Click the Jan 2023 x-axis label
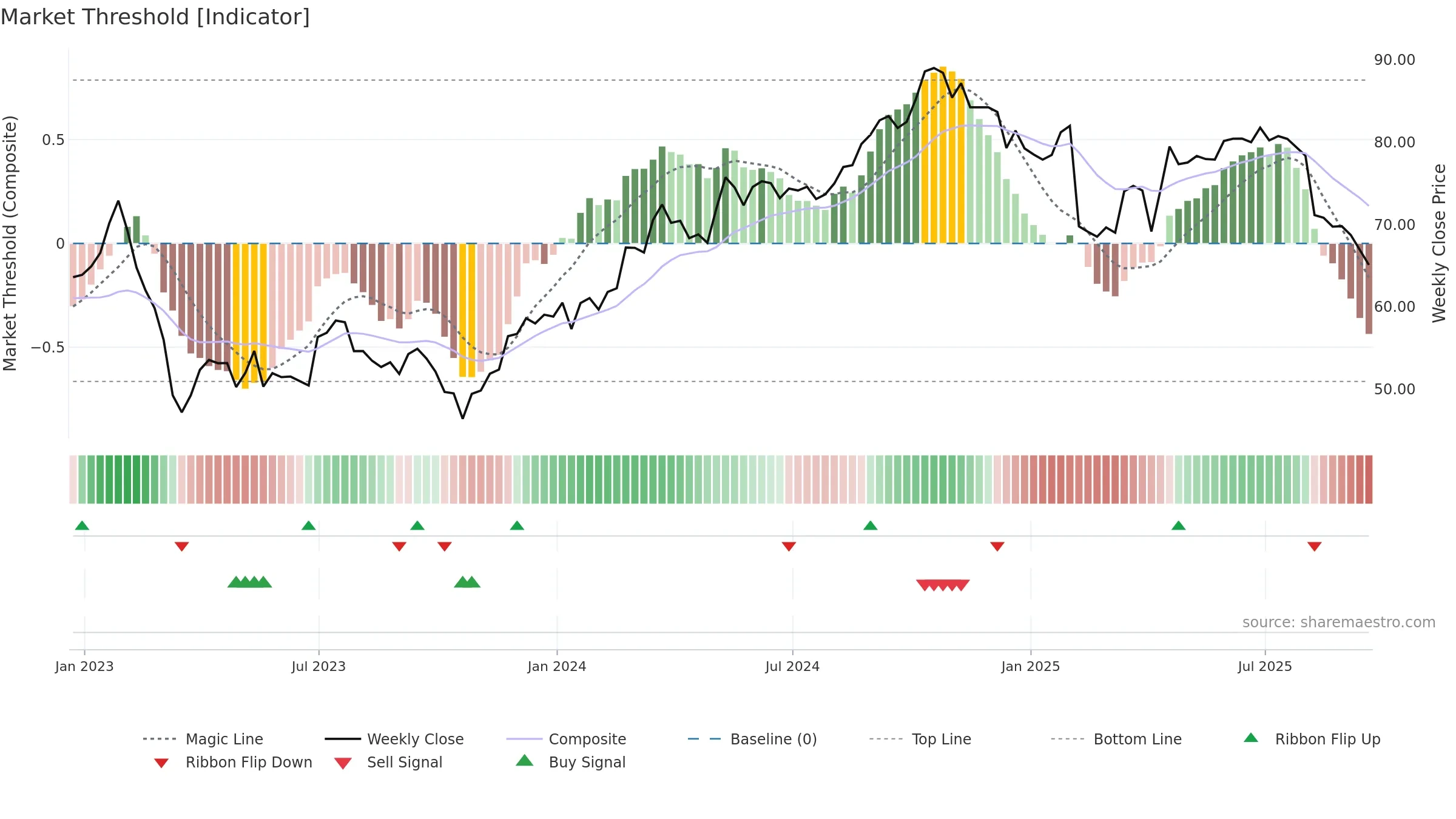This screenshot has width=1456, height=819. [84, 666]
